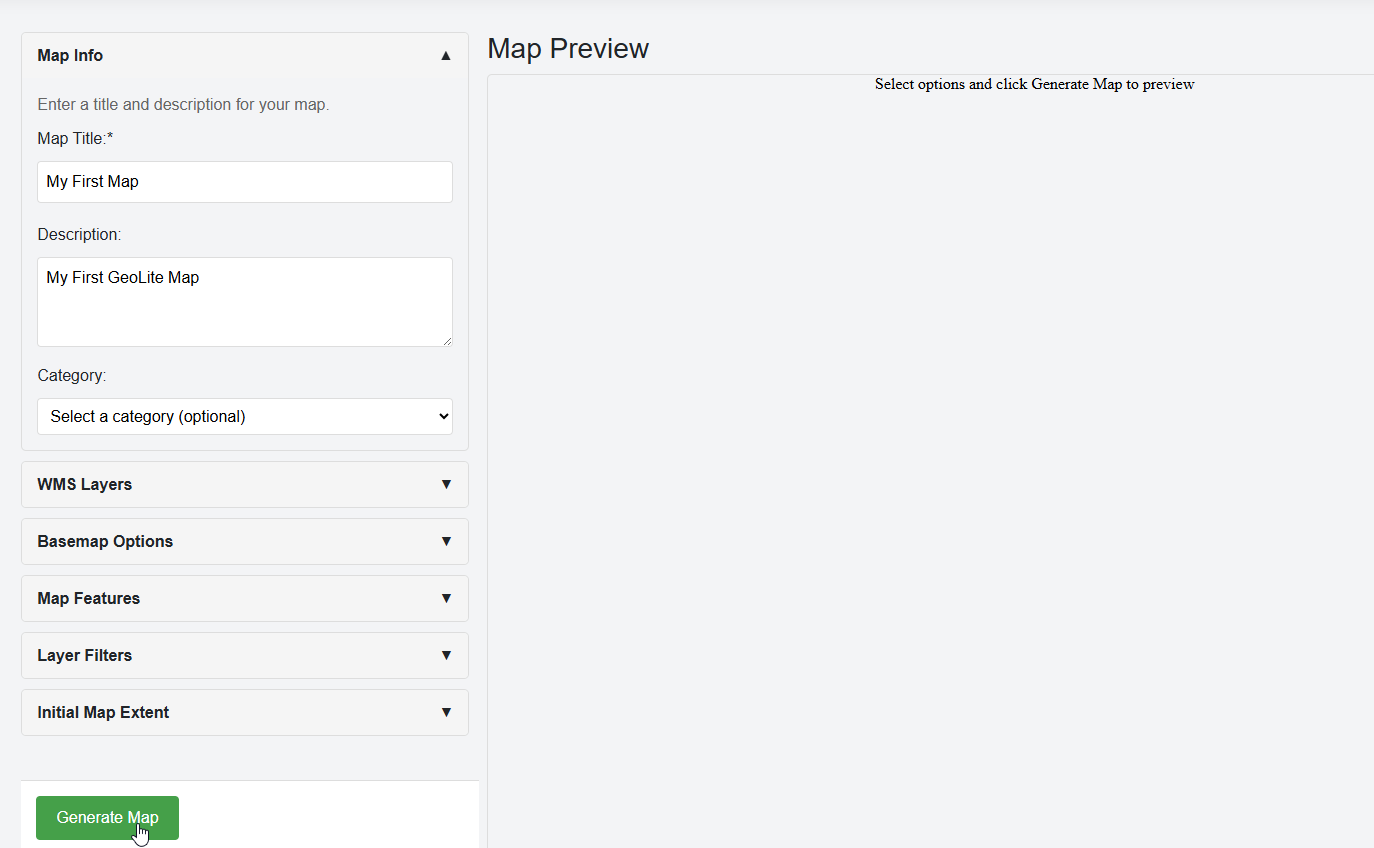Click the Description box resize handle

click(447, 341)
